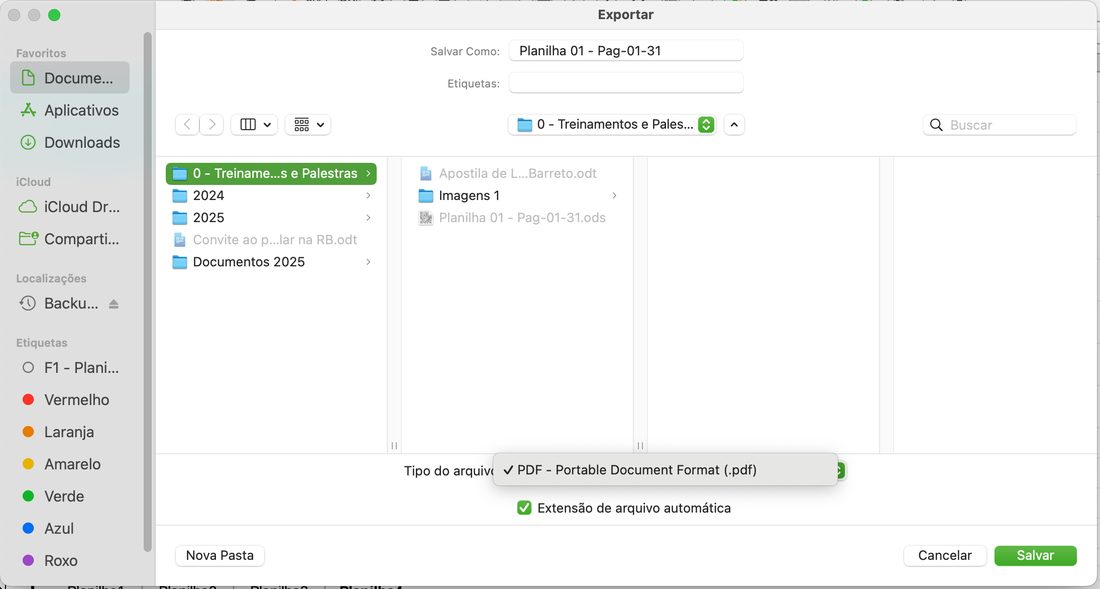Click the Apostila .odt file in second column
This screenshot has height=589, width=1100.
(x=518, y=173)
